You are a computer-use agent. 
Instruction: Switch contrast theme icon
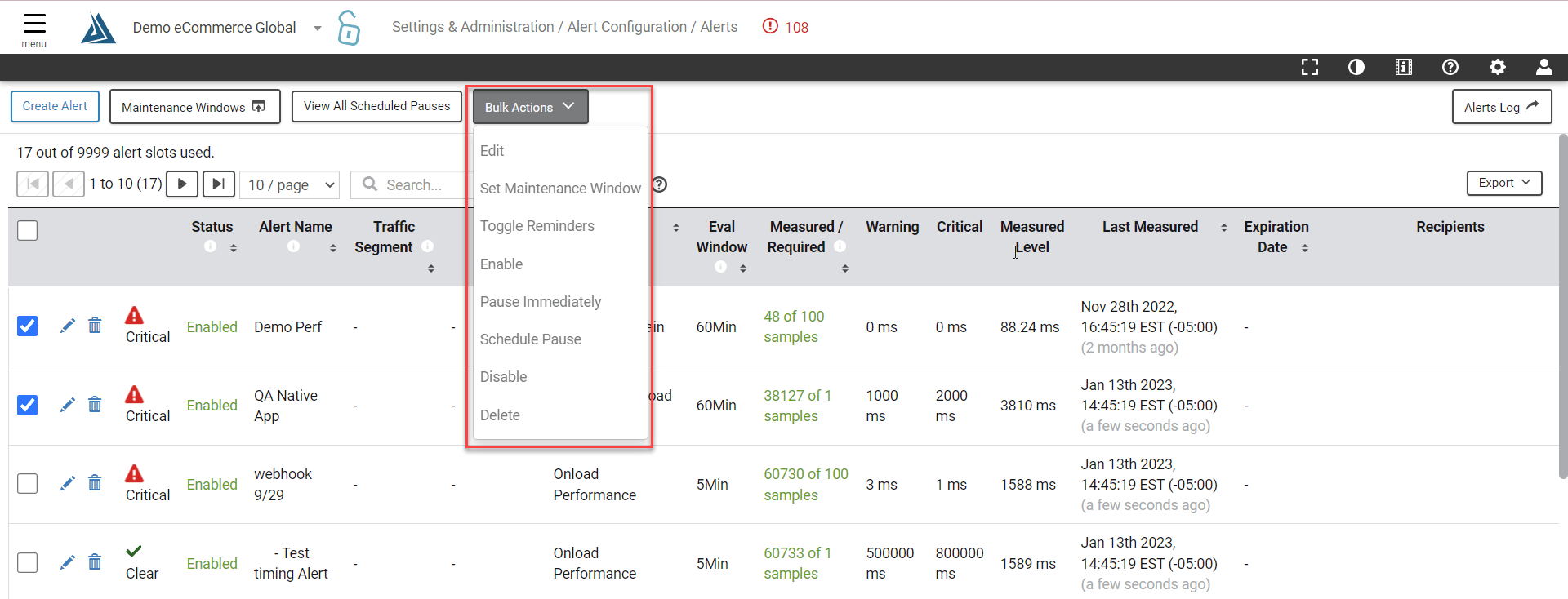coord(1356,67)
